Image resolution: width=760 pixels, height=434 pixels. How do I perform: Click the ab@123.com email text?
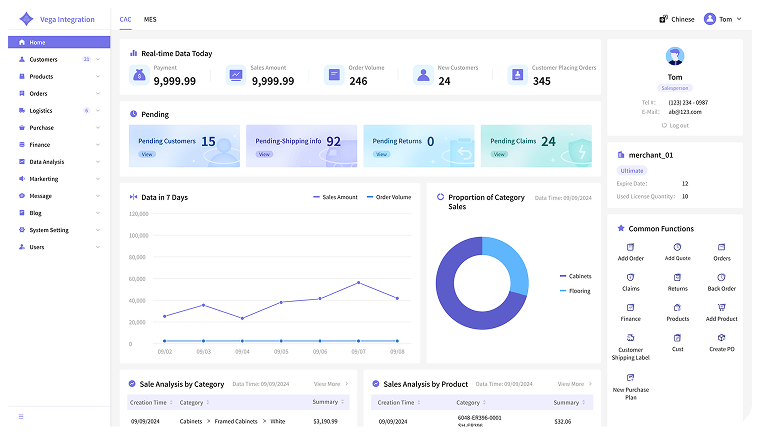tap(685, 112)
